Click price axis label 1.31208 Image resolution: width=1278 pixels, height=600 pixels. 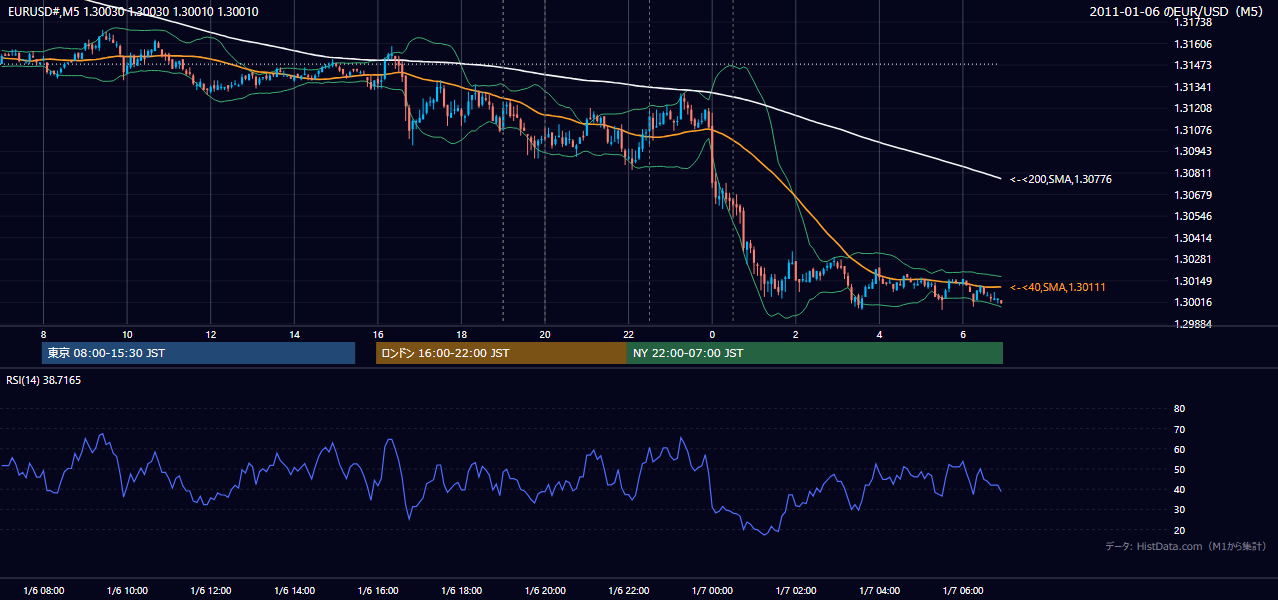point(1192,108)
